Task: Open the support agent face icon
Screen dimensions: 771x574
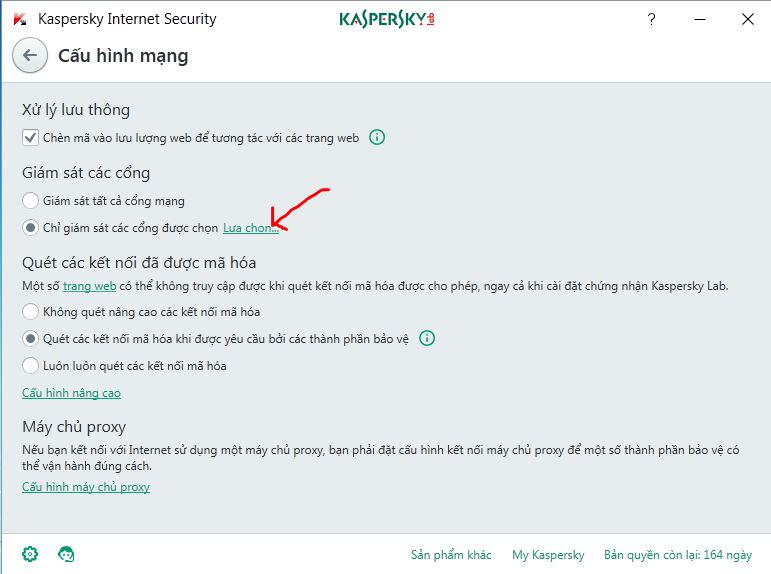Action: tap(66, 554)
